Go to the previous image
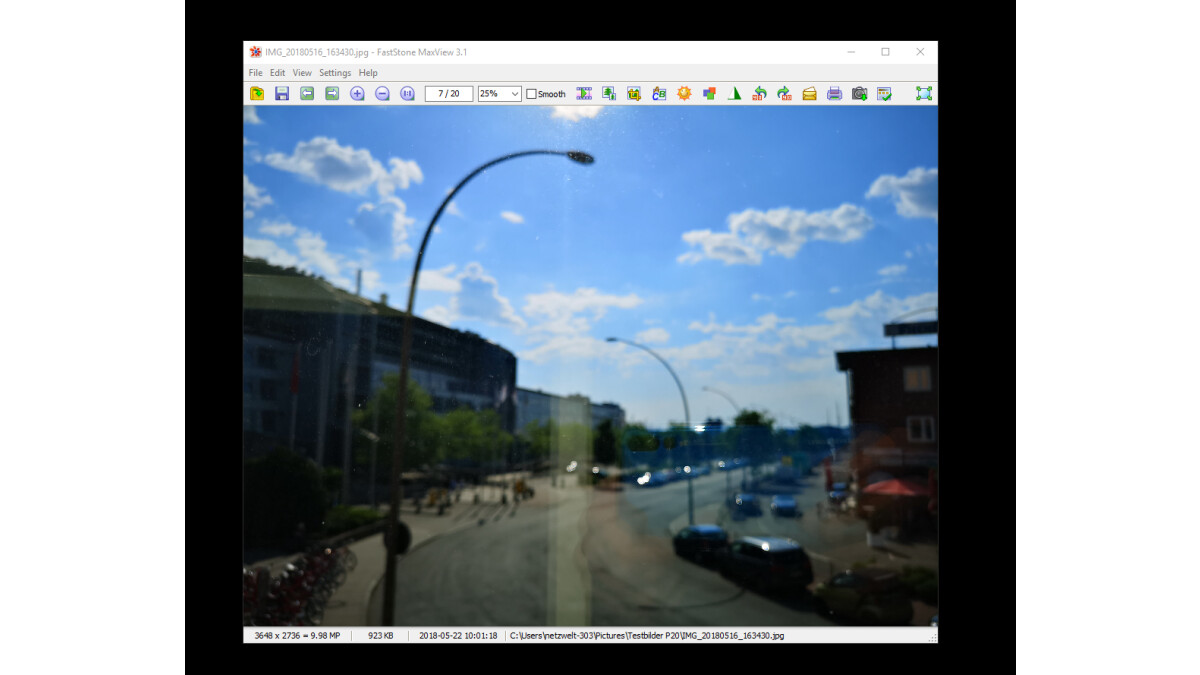Screen dimensions: 1200x675 point(307,93)
